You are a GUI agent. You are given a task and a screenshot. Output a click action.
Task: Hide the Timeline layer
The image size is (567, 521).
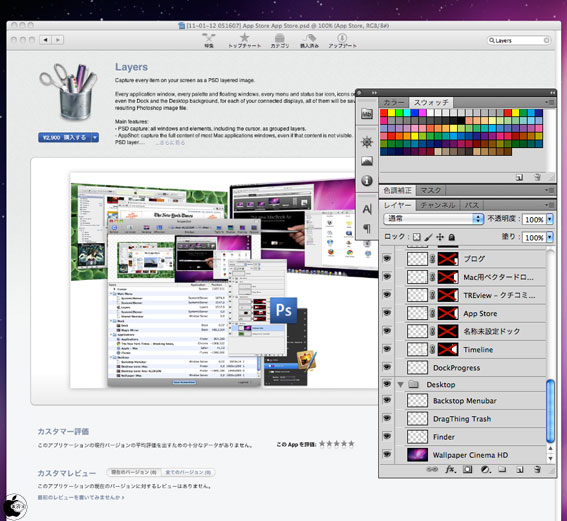point(387,349)
